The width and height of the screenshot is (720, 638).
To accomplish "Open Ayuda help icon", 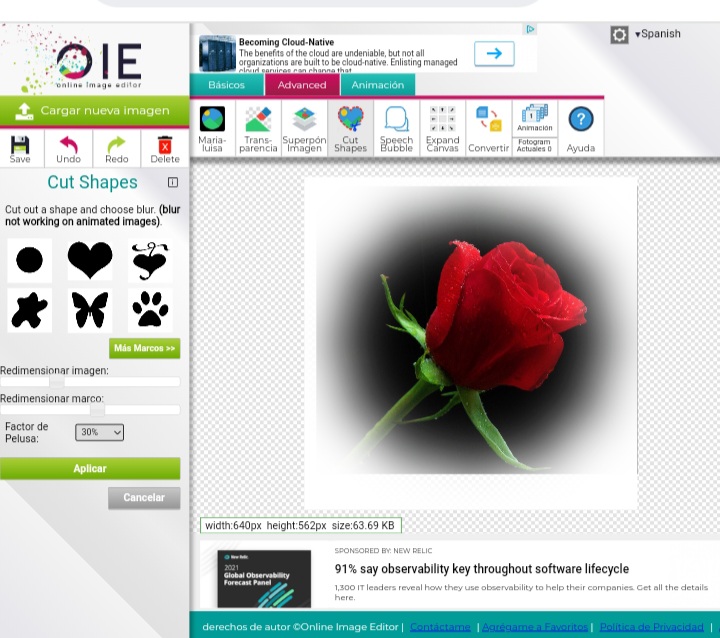I will (x=580, y=127).
